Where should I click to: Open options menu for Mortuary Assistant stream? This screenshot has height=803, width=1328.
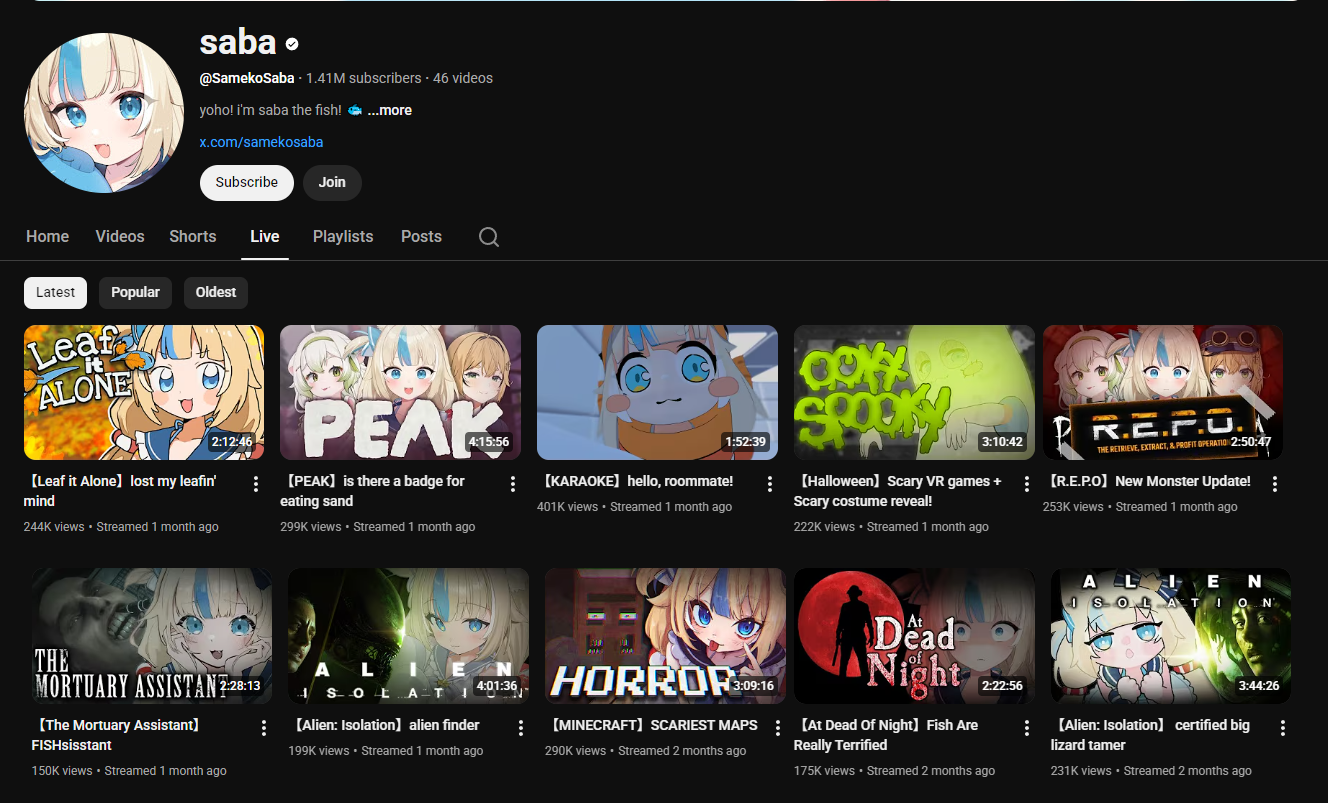(x=264, y=728)
